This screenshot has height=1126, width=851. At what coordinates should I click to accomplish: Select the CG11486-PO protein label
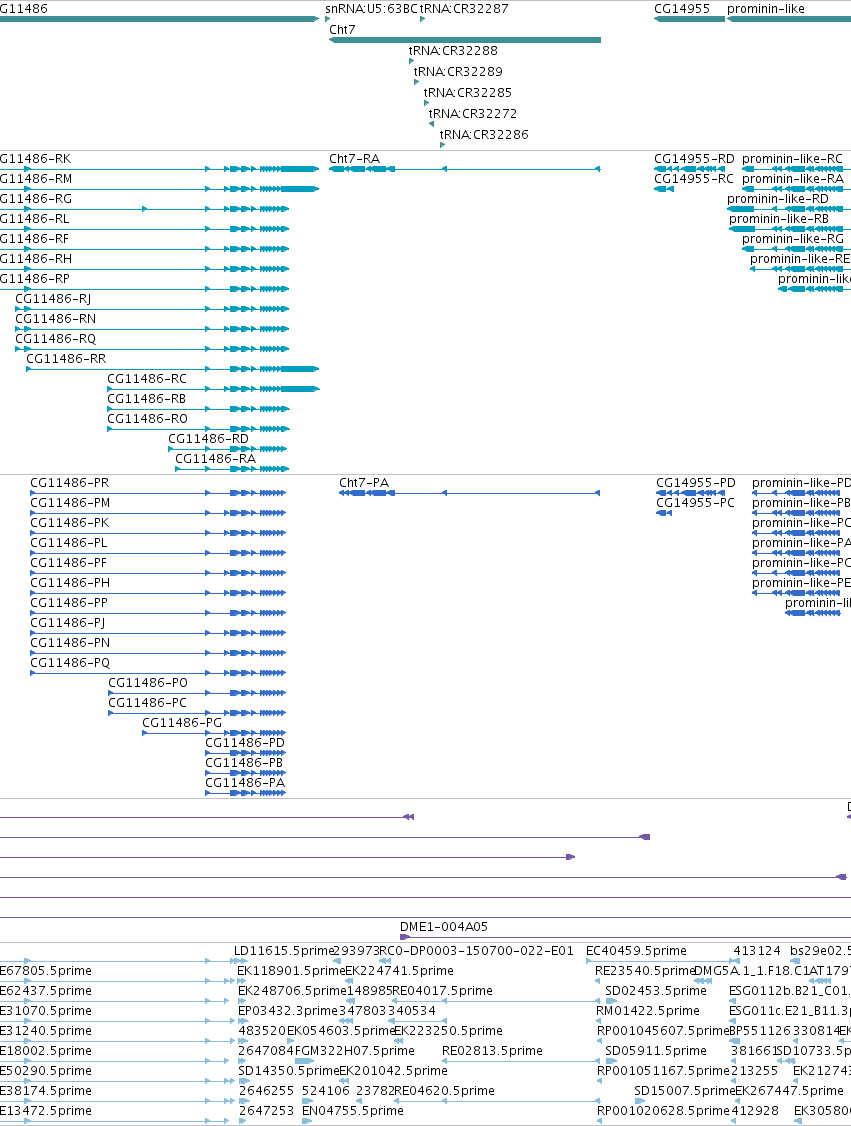pyautogui.click(x=148, y=684)
